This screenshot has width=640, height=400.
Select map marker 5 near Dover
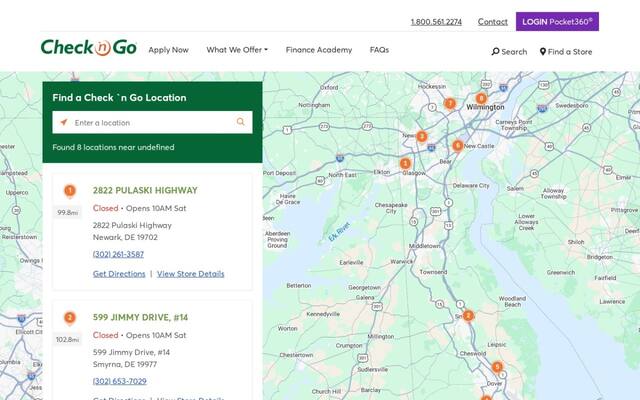click(497, 367)
